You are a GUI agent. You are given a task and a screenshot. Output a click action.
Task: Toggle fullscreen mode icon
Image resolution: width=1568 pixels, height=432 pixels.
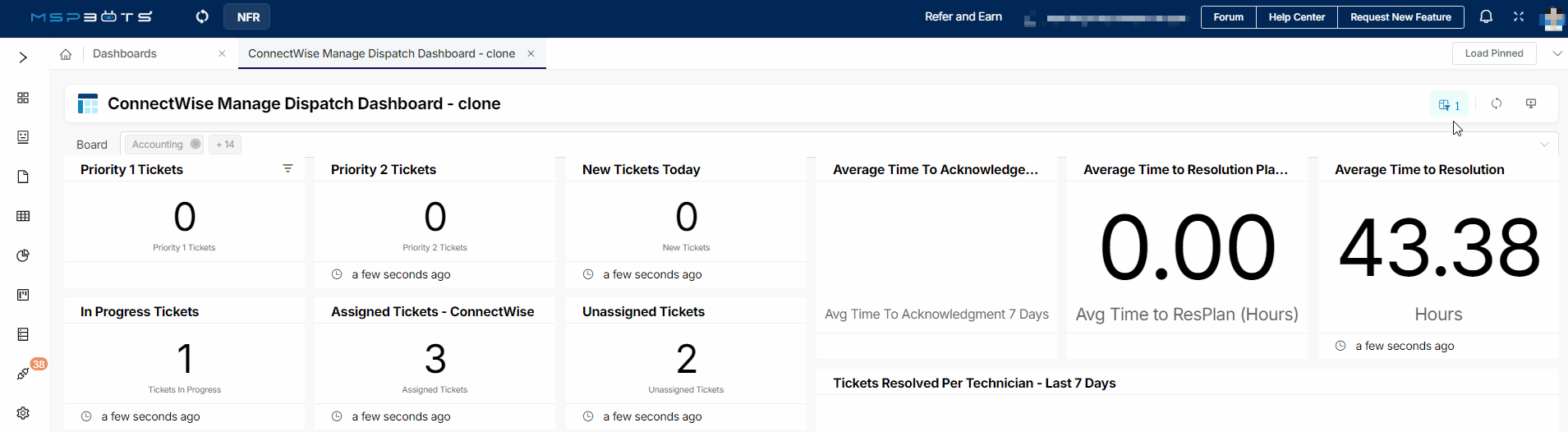(x=1519, y=16)
